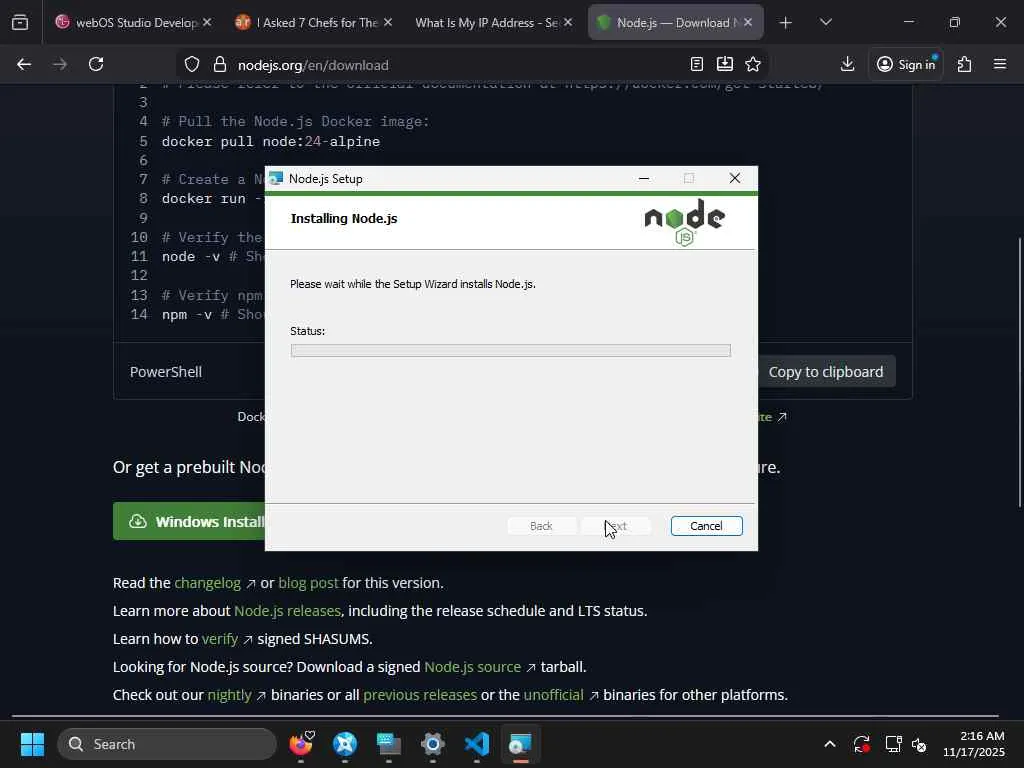This screenshot has height=768, width=1024.
Task: Click the muted volume tray icon
Action: (x=919, y=744)
